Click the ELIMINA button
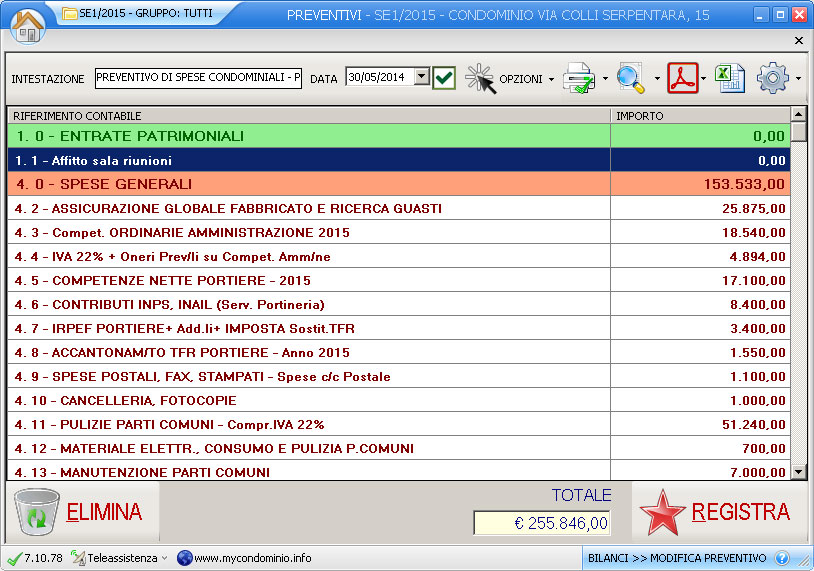 tap(80, 512)
